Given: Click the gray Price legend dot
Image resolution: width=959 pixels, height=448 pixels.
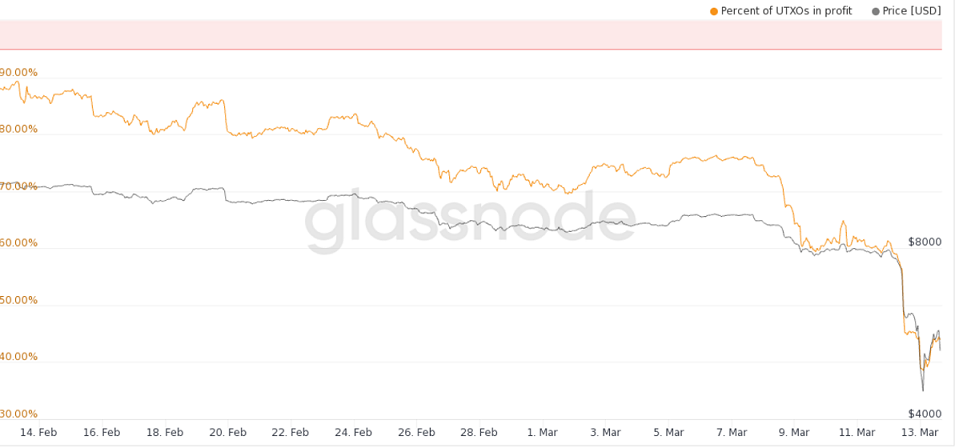Looking at the screenshot, I should click(876, 11).
